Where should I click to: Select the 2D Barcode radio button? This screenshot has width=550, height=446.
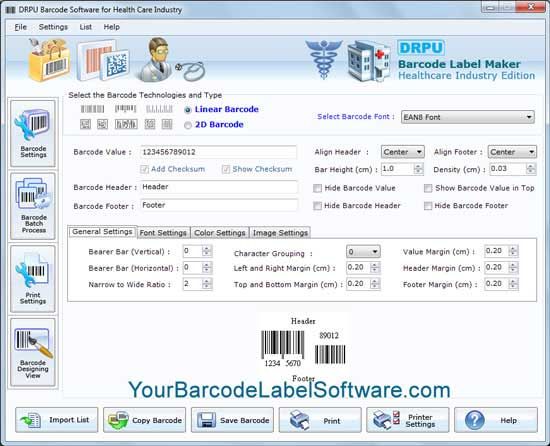pos(188,125)
